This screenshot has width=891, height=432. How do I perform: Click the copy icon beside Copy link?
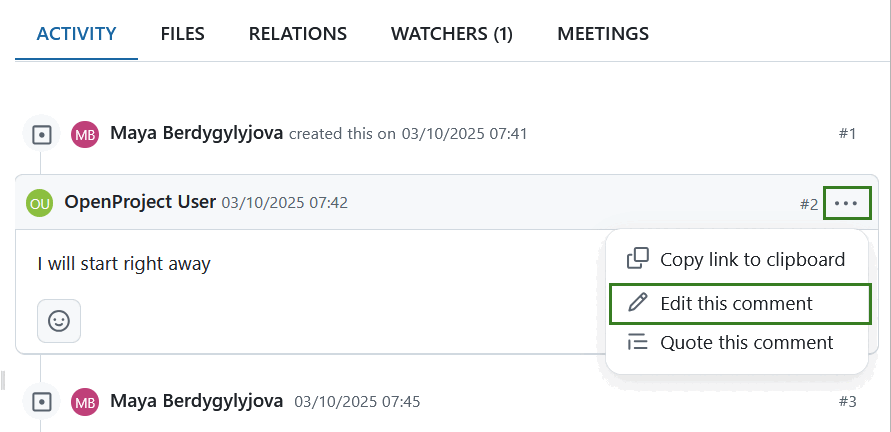[x=637, y=259]
